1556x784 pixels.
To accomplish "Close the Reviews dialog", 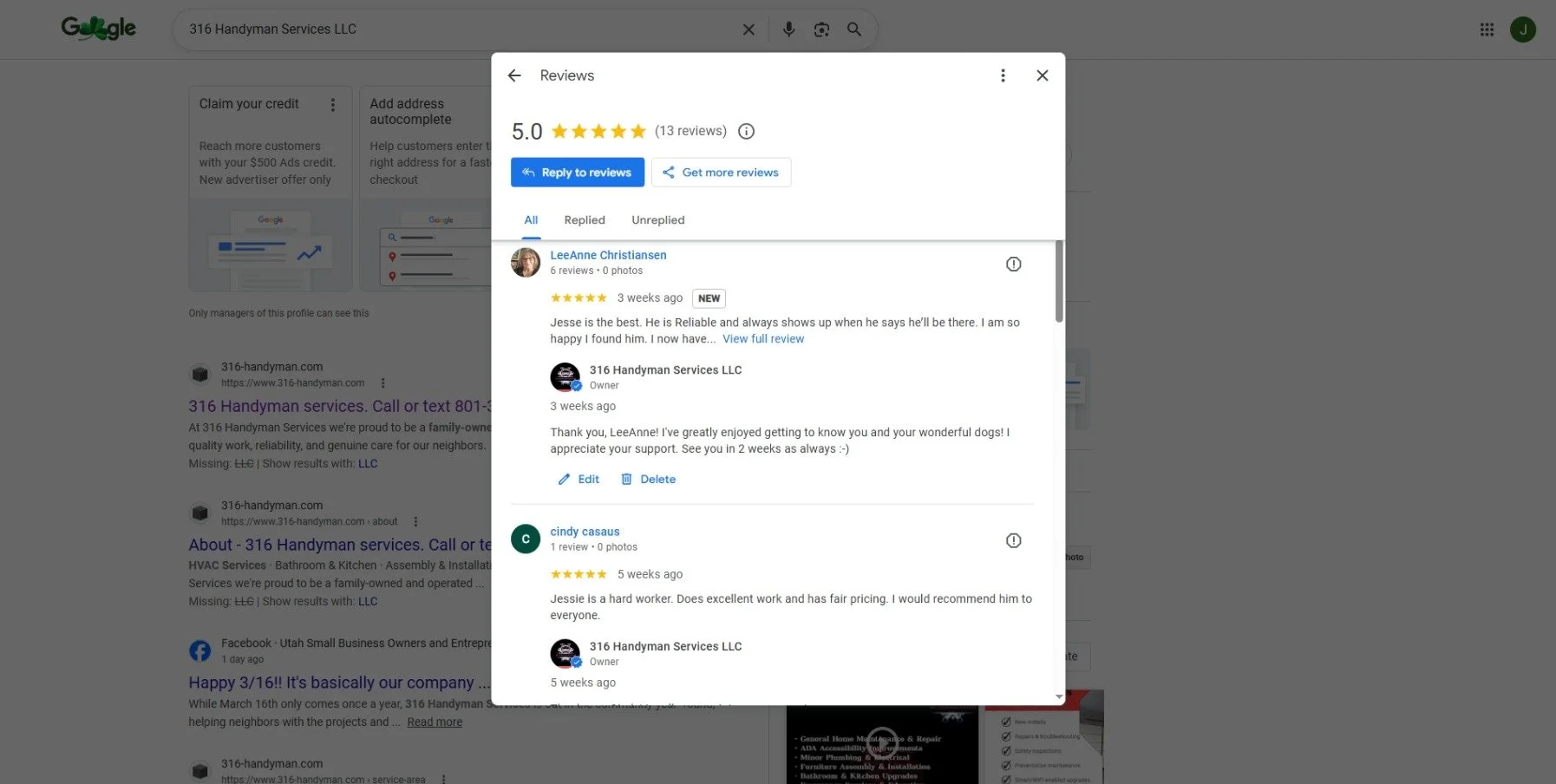I will pyautogui.click(x=1043, y=75).
